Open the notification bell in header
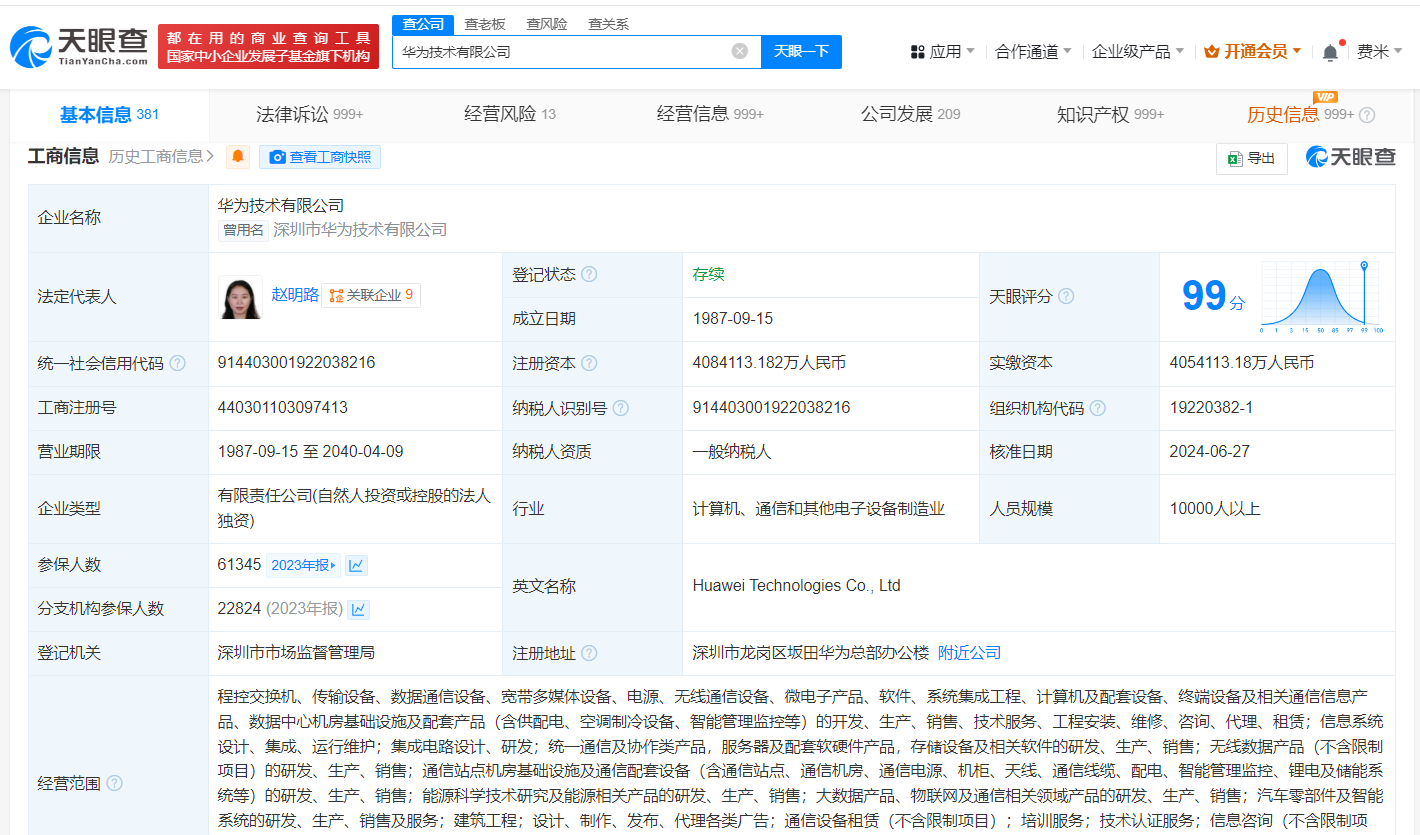 [x=1329, y=52]
